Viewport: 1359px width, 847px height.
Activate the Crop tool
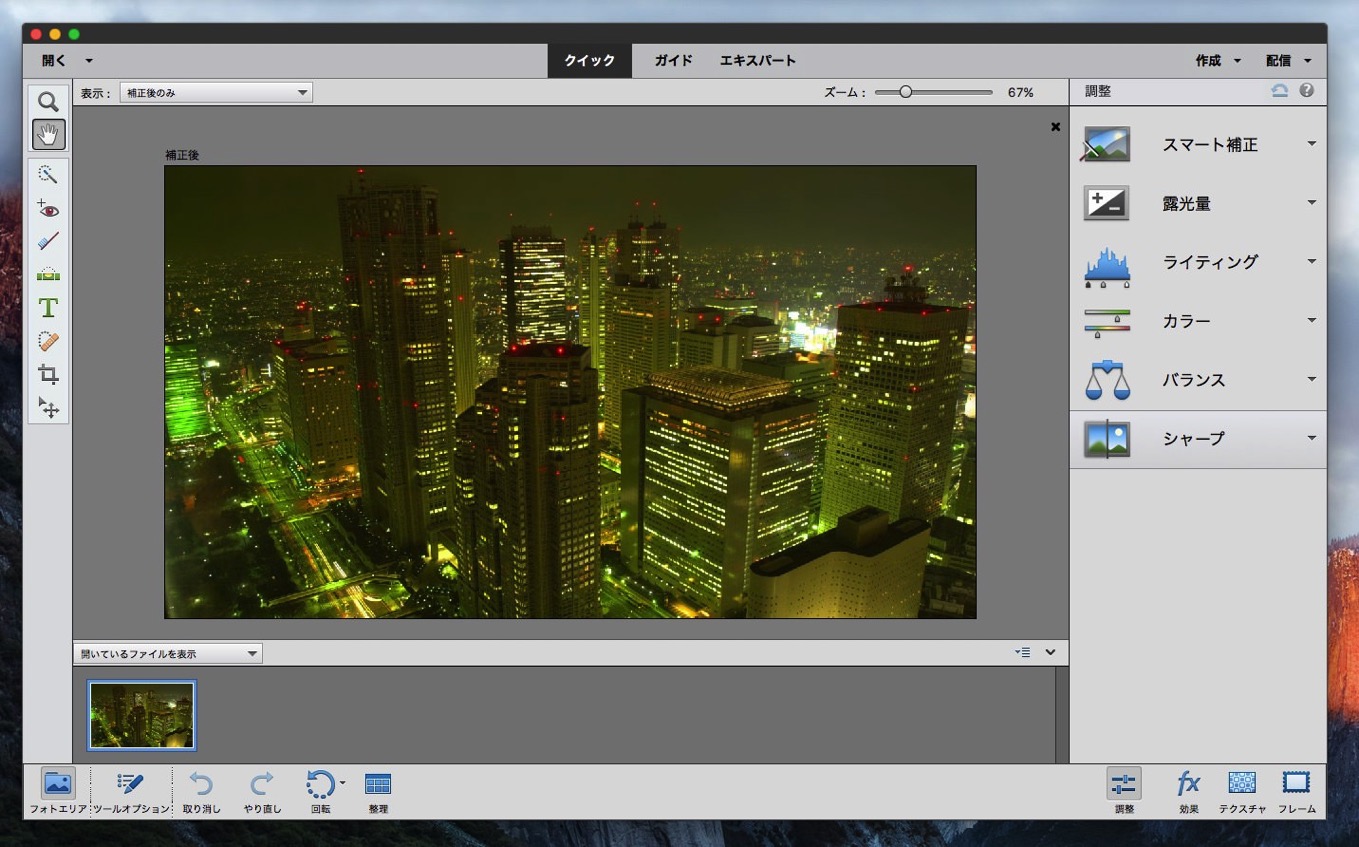tap(48, 375)
